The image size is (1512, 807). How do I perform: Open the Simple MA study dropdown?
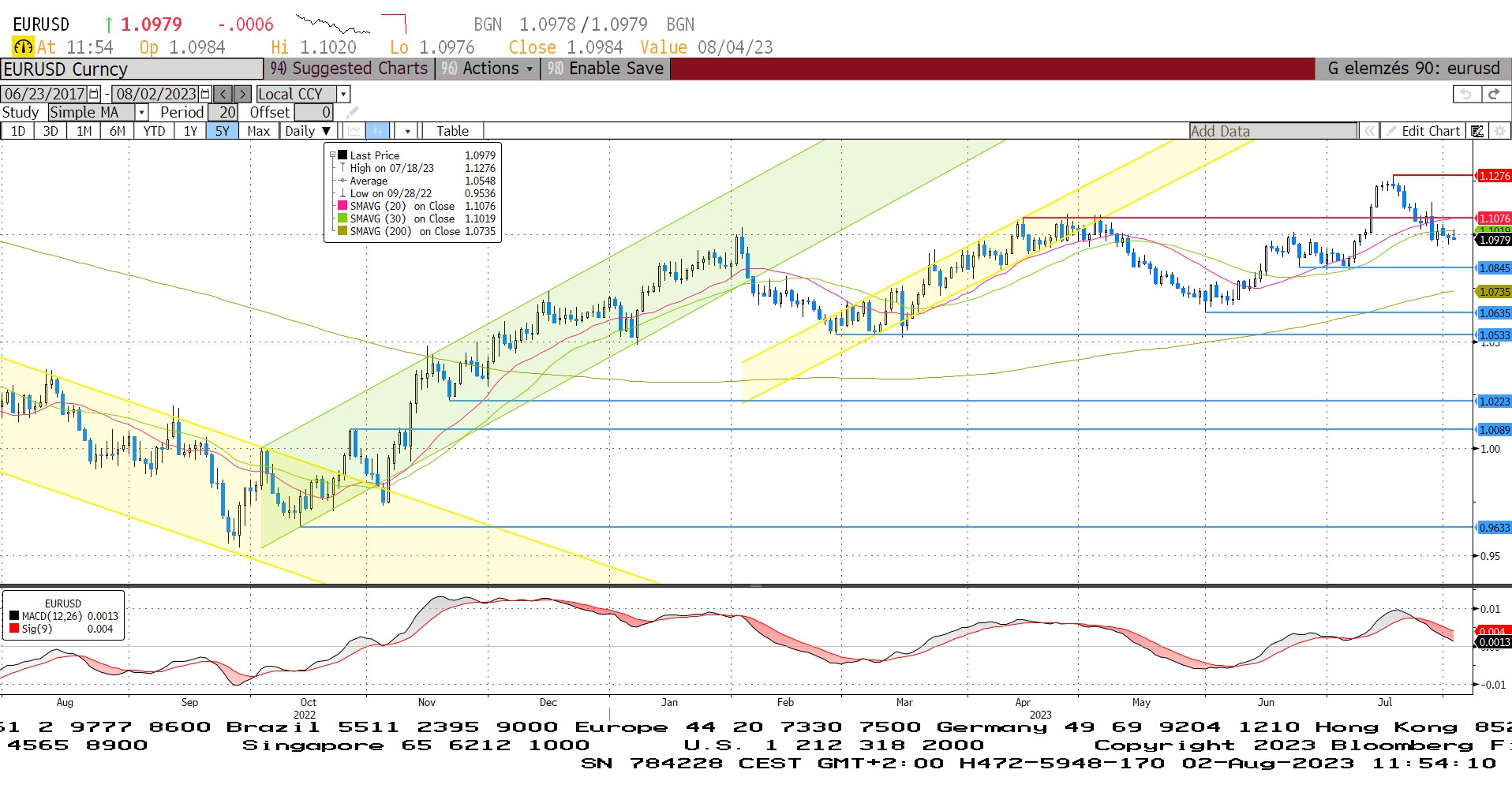pyautogui.click(x=141, y=113)
